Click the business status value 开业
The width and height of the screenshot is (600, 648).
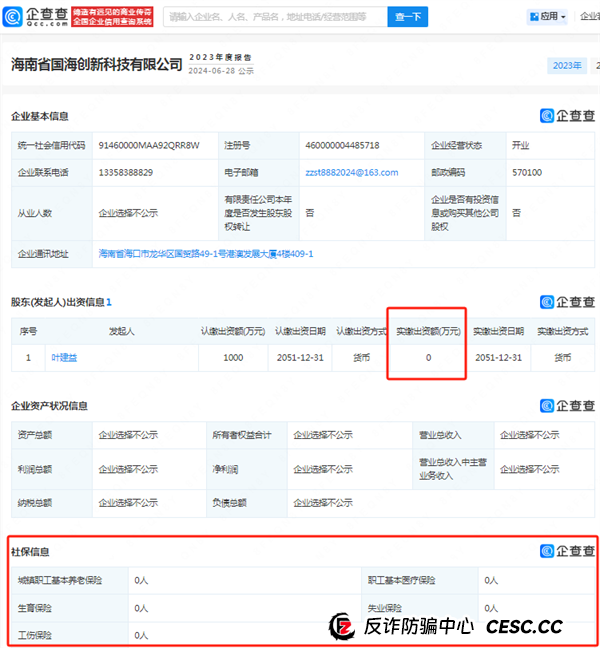tap(521, 145)
